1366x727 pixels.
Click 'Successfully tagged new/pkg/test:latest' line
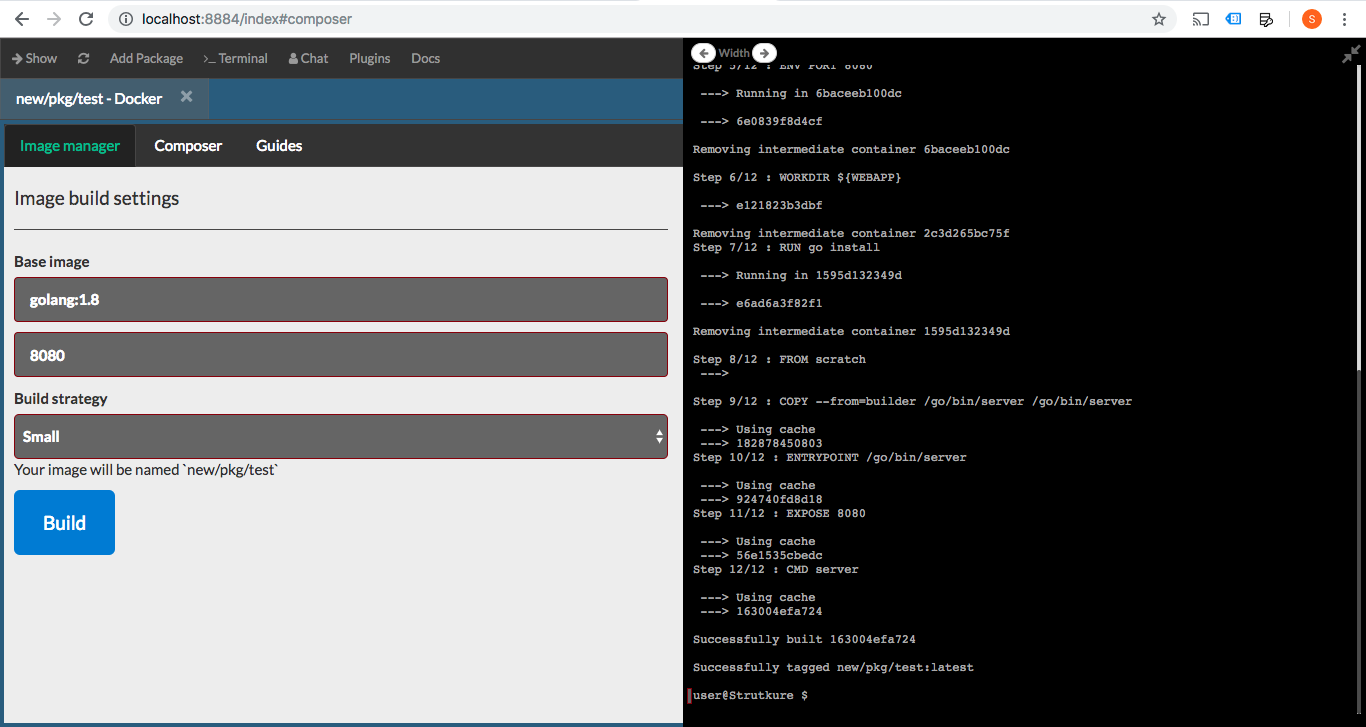pyautogui.click(x=833, y=667)
